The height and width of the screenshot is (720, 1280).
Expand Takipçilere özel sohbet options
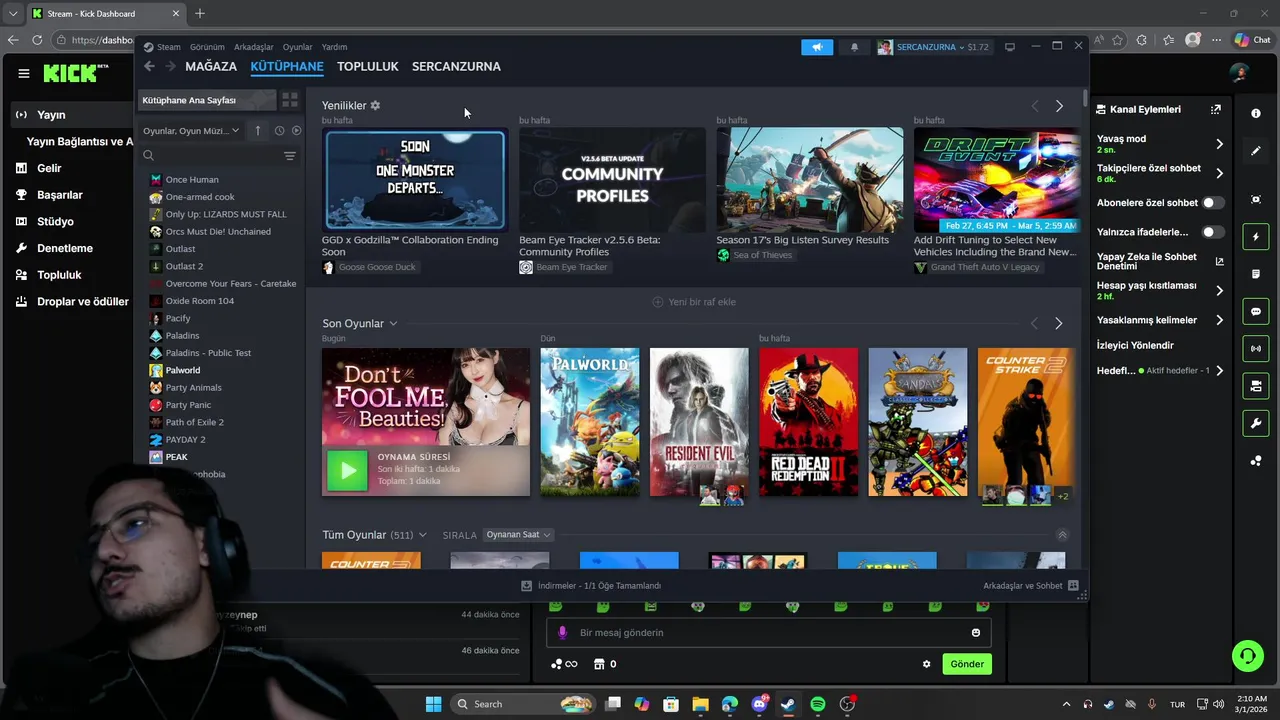click(1219, 173)
